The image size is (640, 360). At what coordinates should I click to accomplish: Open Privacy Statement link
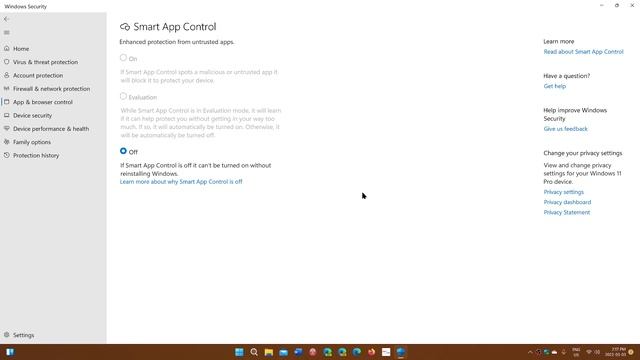pyautogui.click(x=567, y=212)
